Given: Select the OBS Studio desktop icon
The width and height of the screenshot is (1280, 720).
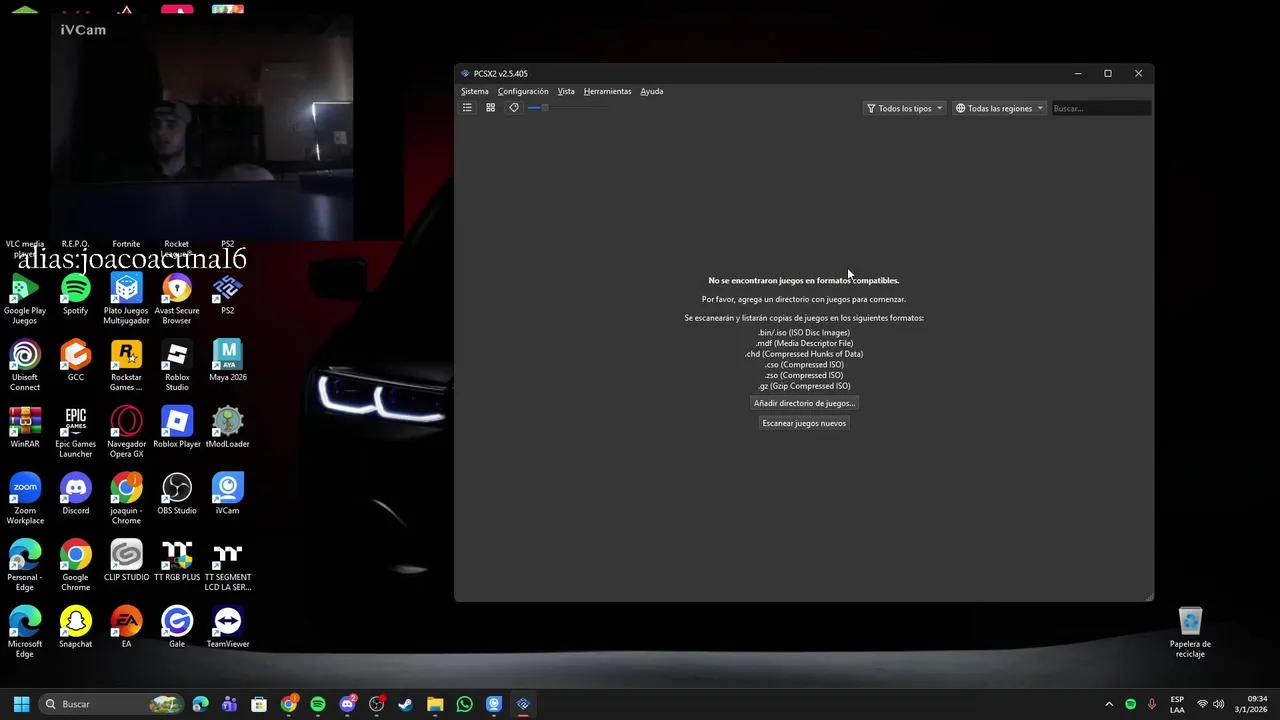Looking at the screenshot, I should [x=177, y=494].
